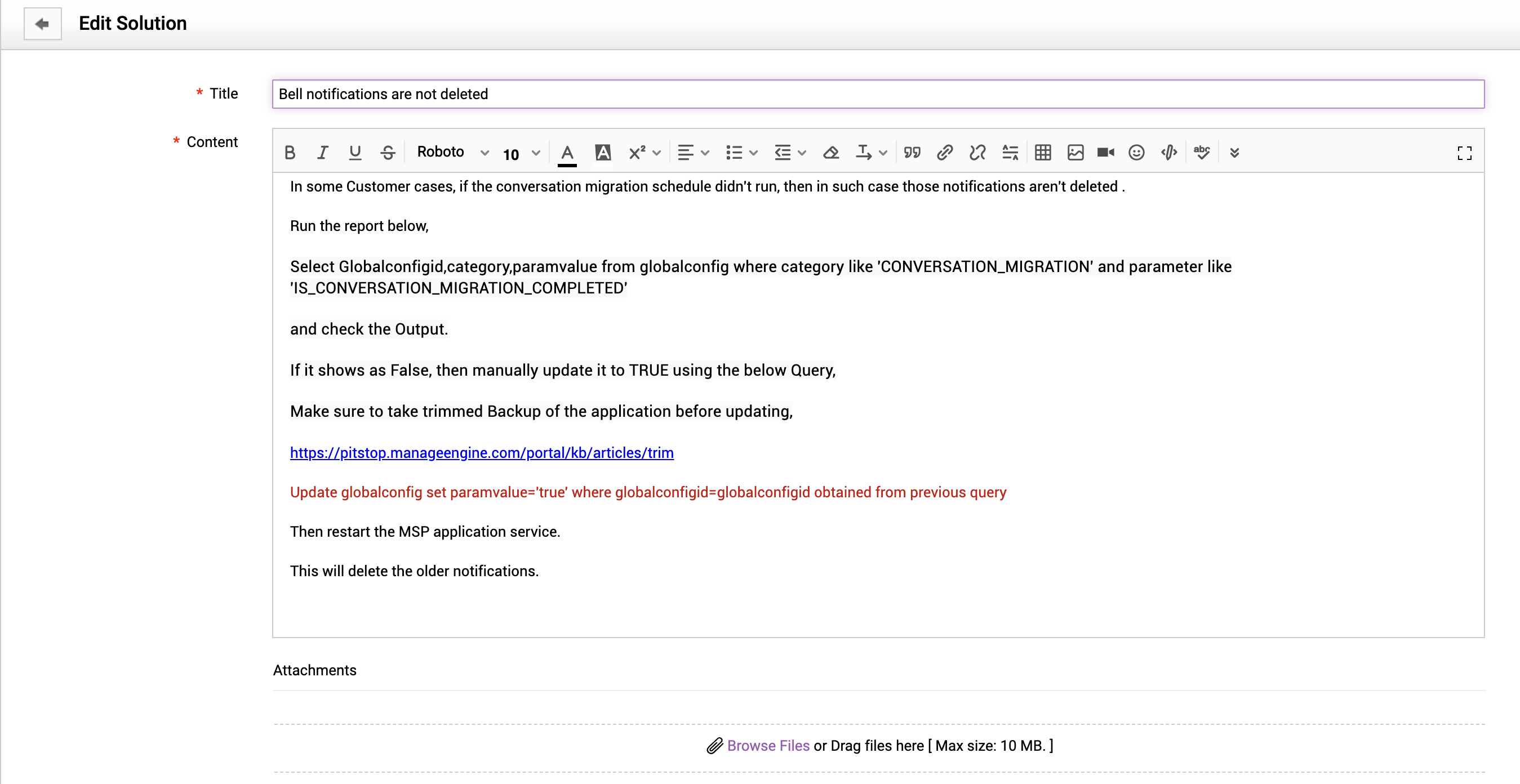This screenshot has width=1520, height=784.
Task: Click the Fullscreen editor toggle
Action: tap(1465, 153)
